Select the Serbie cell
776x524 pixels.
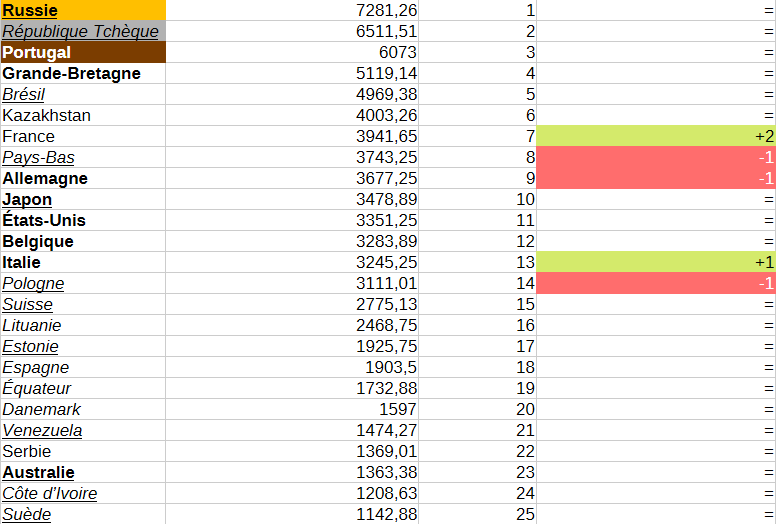83,451
